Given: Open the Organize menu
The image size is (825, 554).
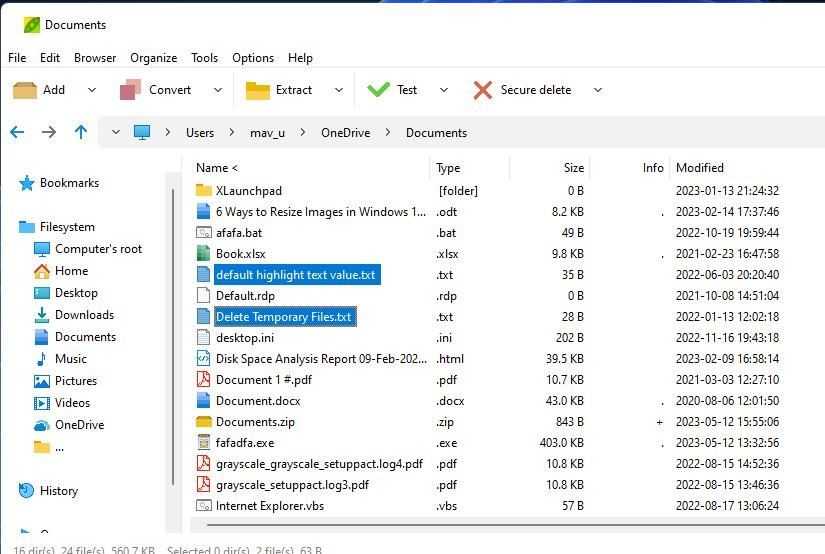Looking at the screenshot, I should (x=154, y=58).
